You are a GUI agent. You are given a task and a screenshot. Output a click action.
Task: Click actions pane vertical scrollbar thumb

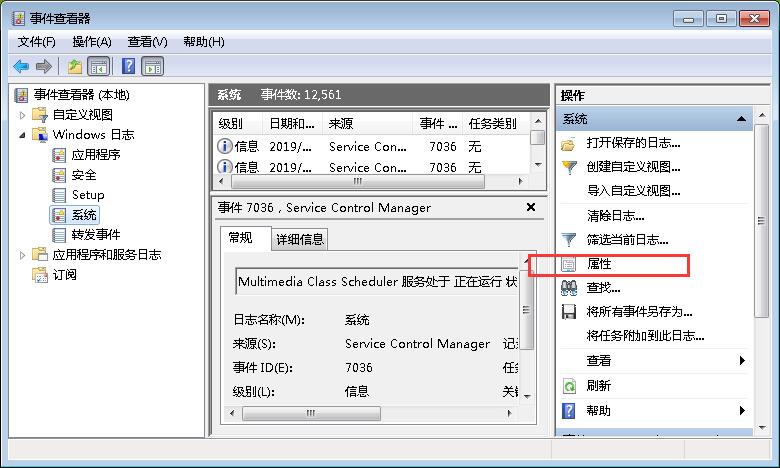(761, 221)
